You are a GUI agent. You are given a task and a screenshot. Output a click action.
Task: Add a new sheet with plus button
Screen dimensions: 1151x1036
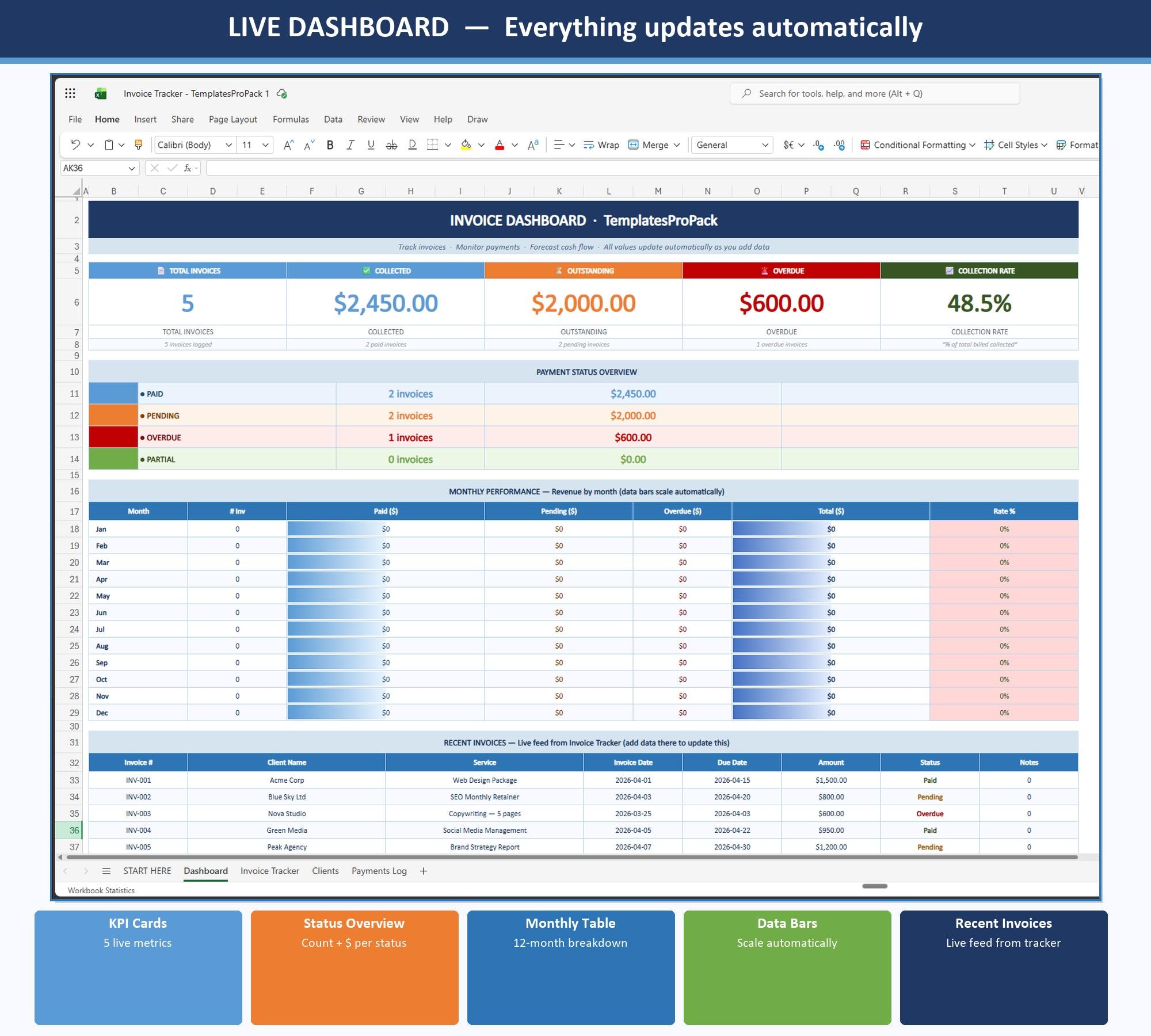tap(424, 871)
